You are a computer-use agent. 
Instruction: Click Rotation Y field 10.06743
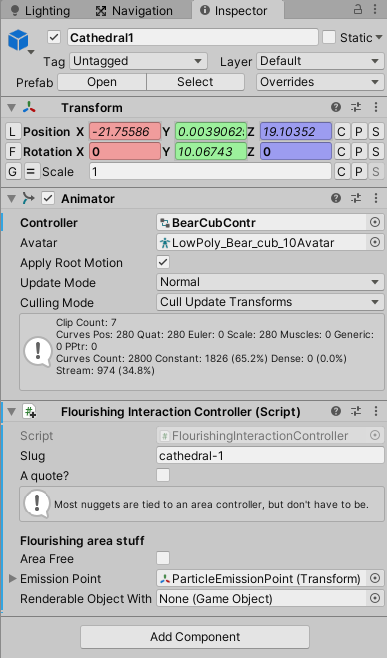point(211,151)
